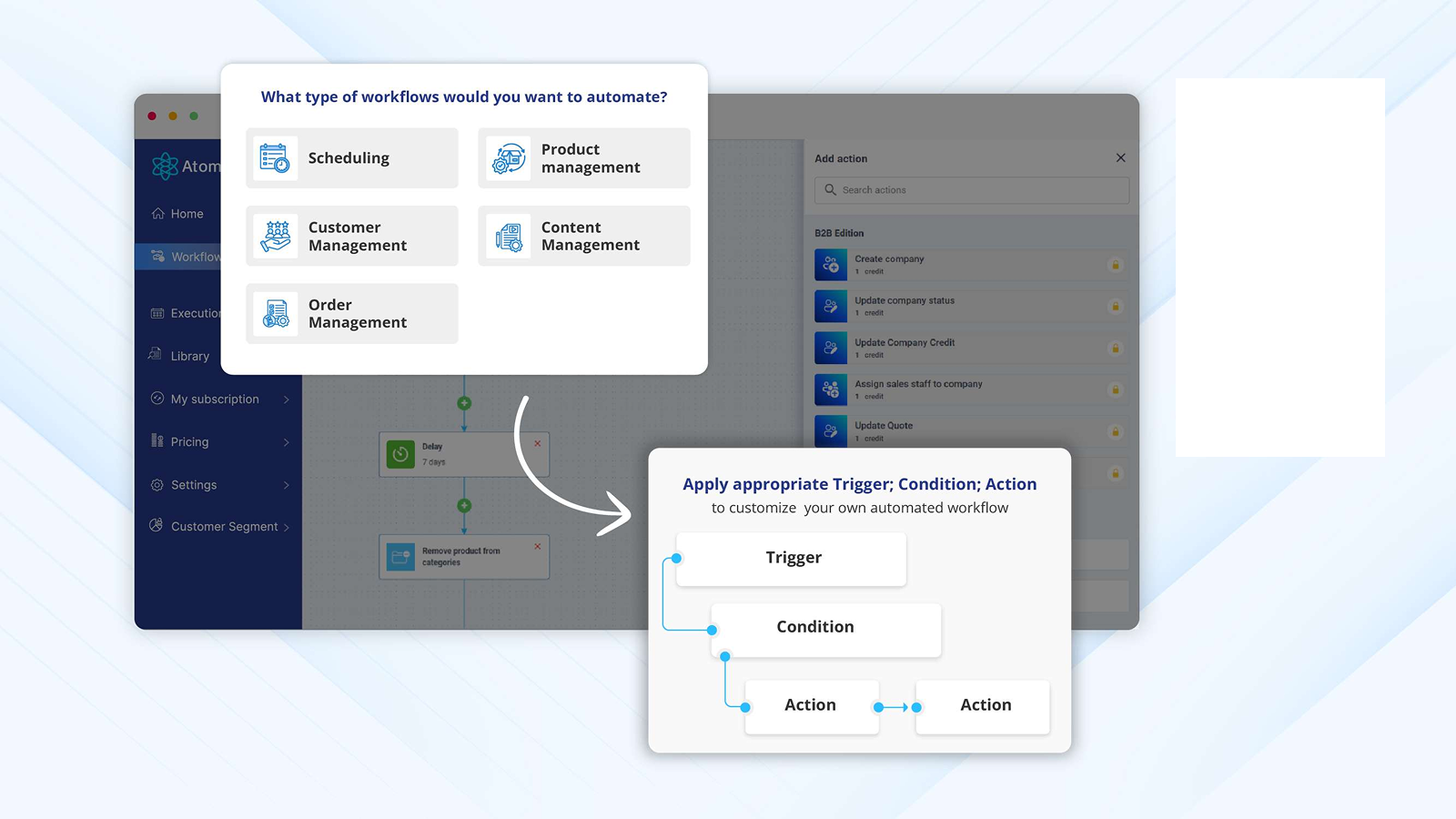Viewport: 1456px width, 819px height.
Task: Choose the Product management workflow icon
Action: point(509,158)
